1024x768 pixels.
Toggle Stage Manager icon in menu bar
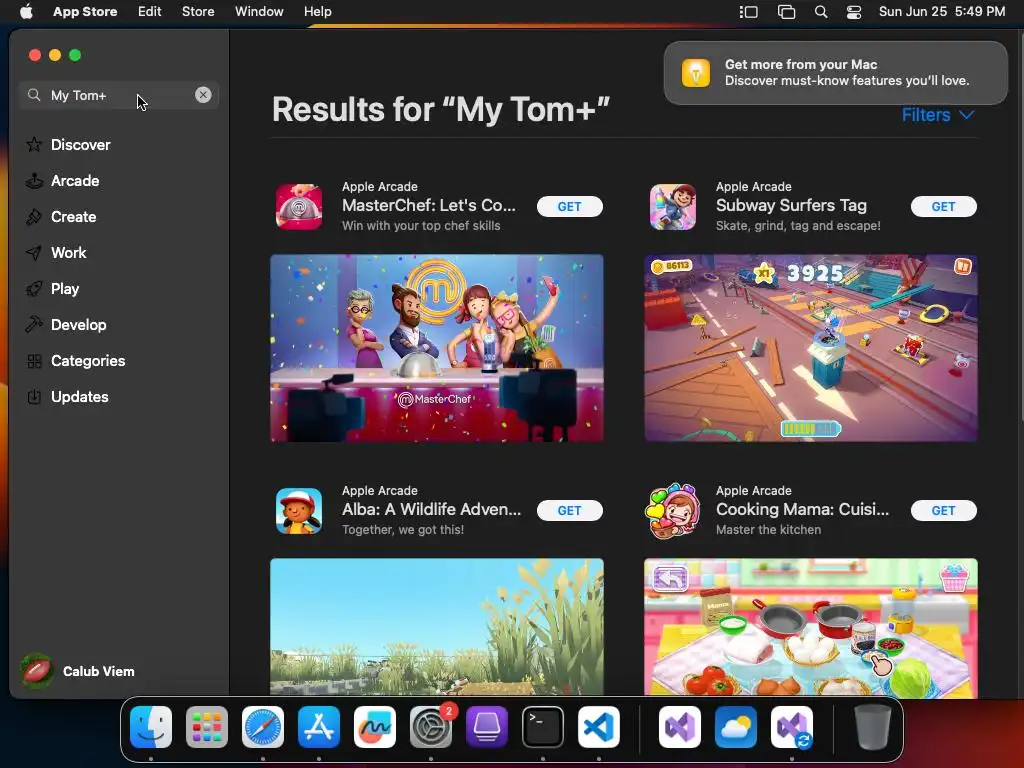point(748,12)
